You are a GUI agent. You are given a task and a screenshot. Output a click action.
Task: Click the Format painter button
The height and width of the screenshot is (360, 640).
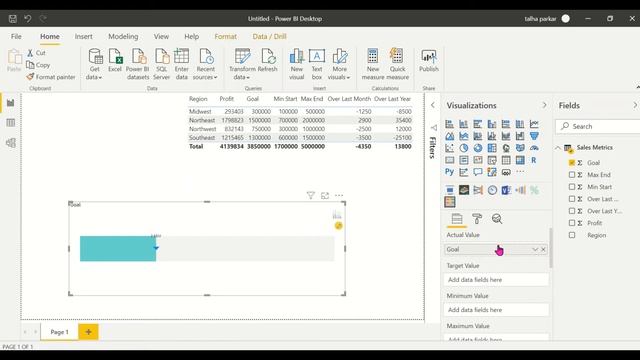pos(51,77)
